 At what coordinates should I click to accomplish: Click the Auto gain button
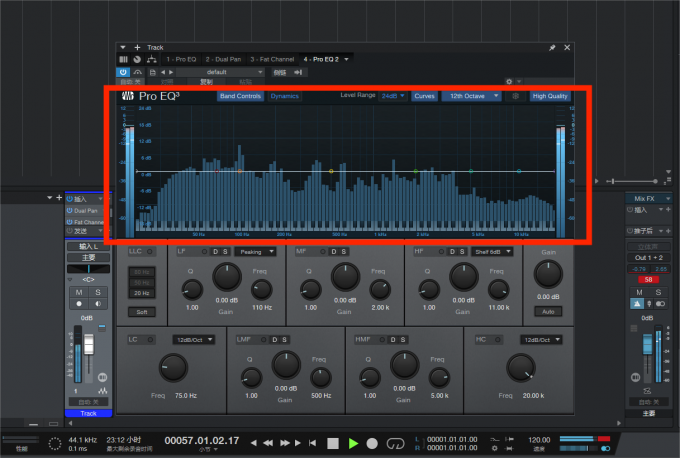coord(548,311)
